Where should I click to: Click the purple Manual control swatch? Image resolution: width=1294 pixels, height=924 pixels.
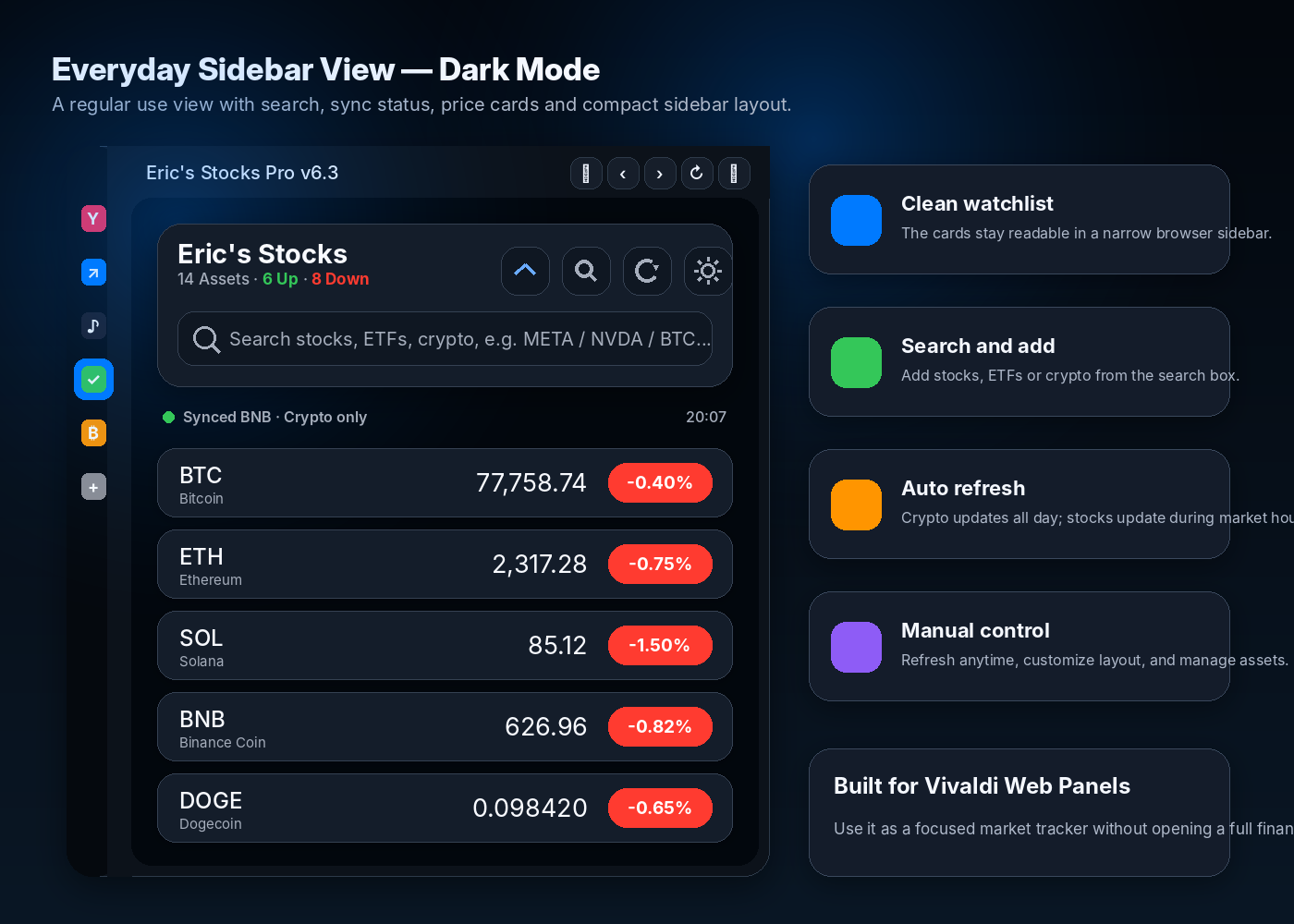[x=856, y=647]
